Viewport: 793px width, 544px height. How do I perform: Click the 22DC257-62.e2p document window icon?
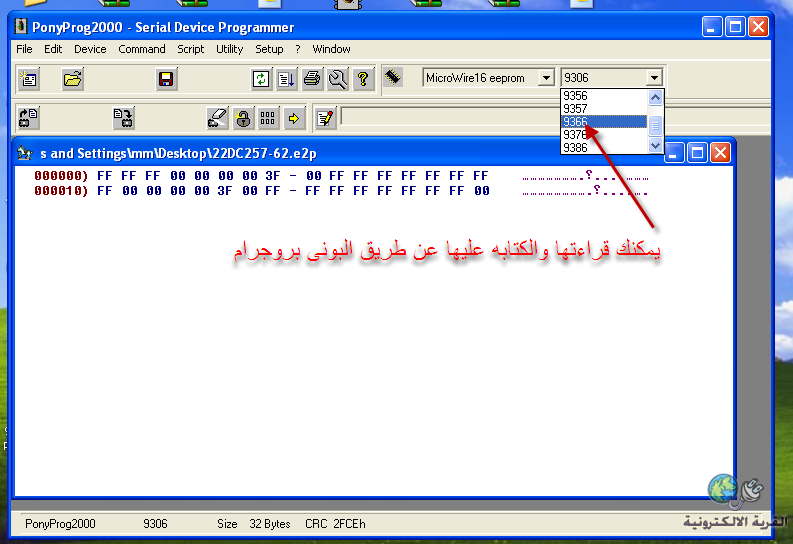[x=25, y=153]
